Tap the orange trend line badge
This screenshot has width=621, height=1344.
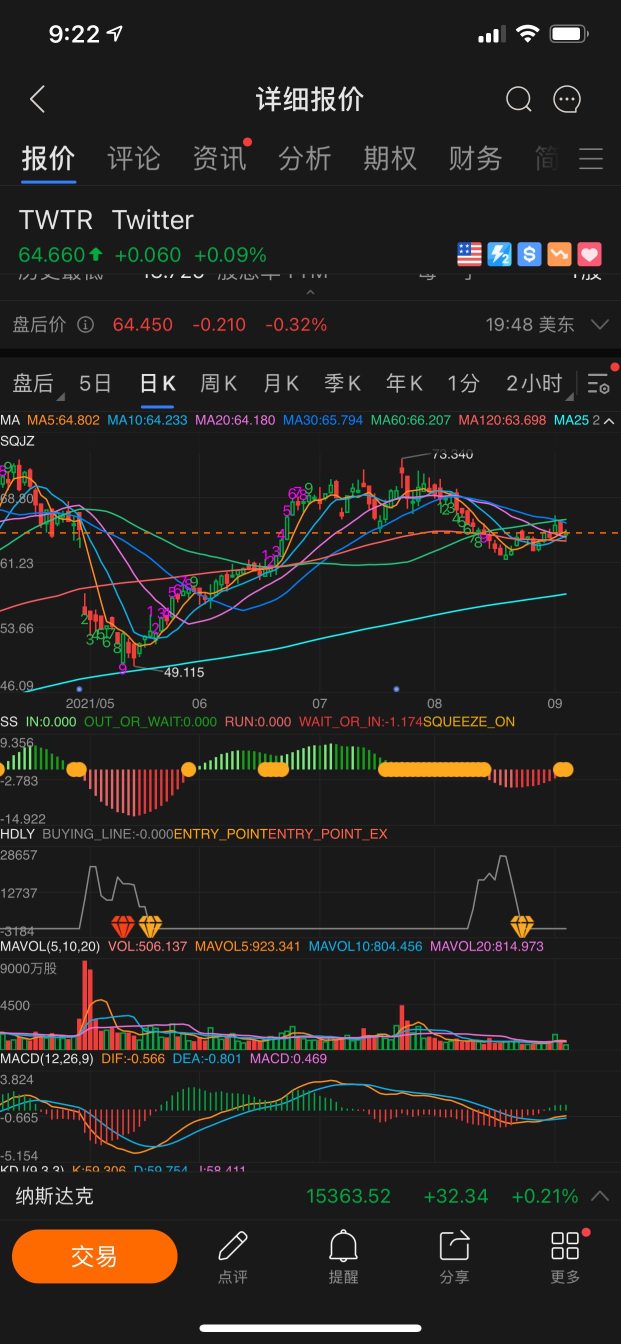pos(559,254)
